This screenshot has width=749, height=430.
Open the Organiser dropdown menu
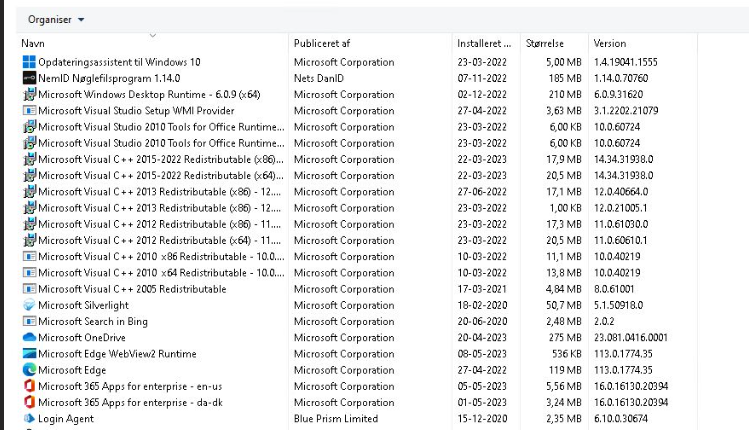point(56,19)
